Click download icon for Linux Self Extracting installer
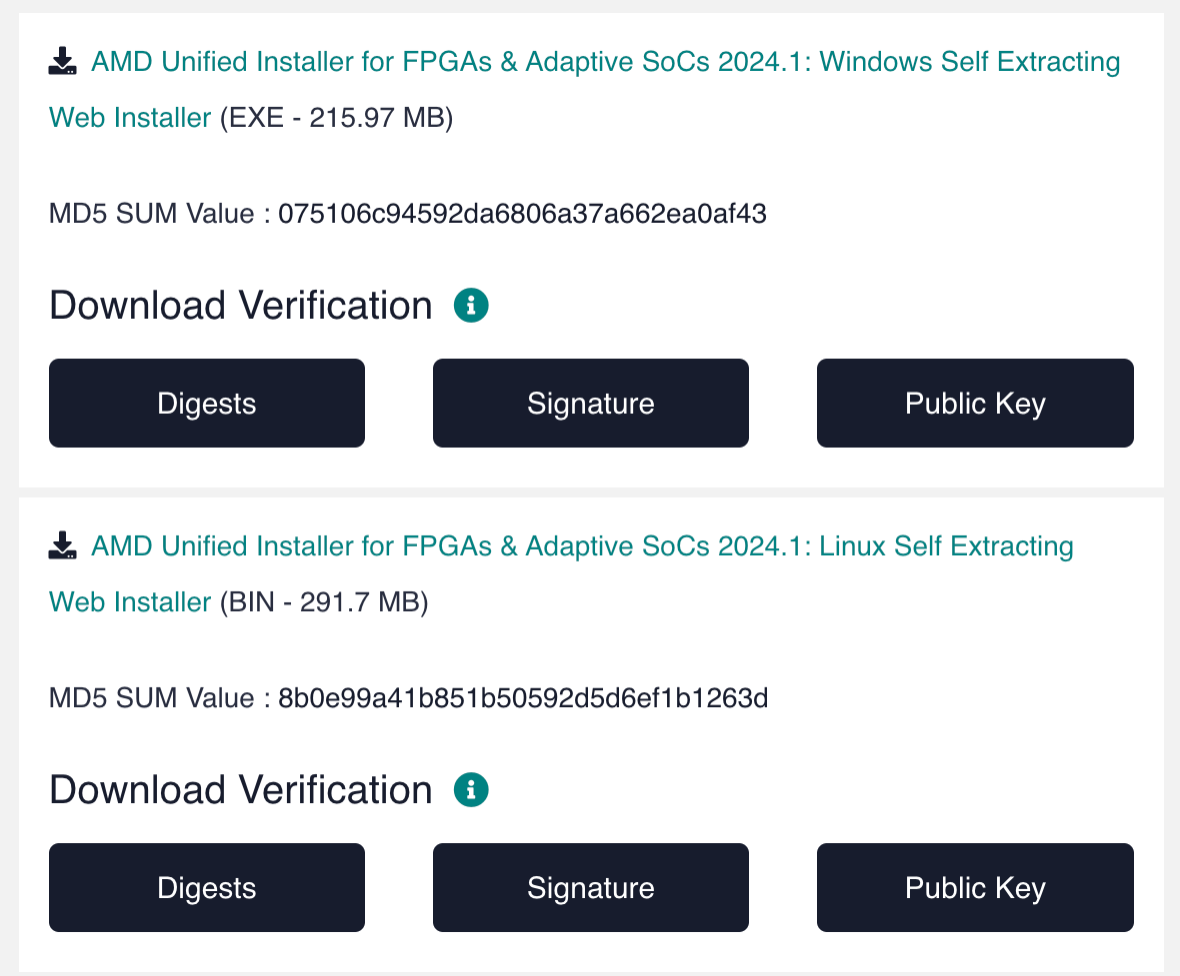The width and height of the screenshot is (1180, 976). tap(63, 547)
